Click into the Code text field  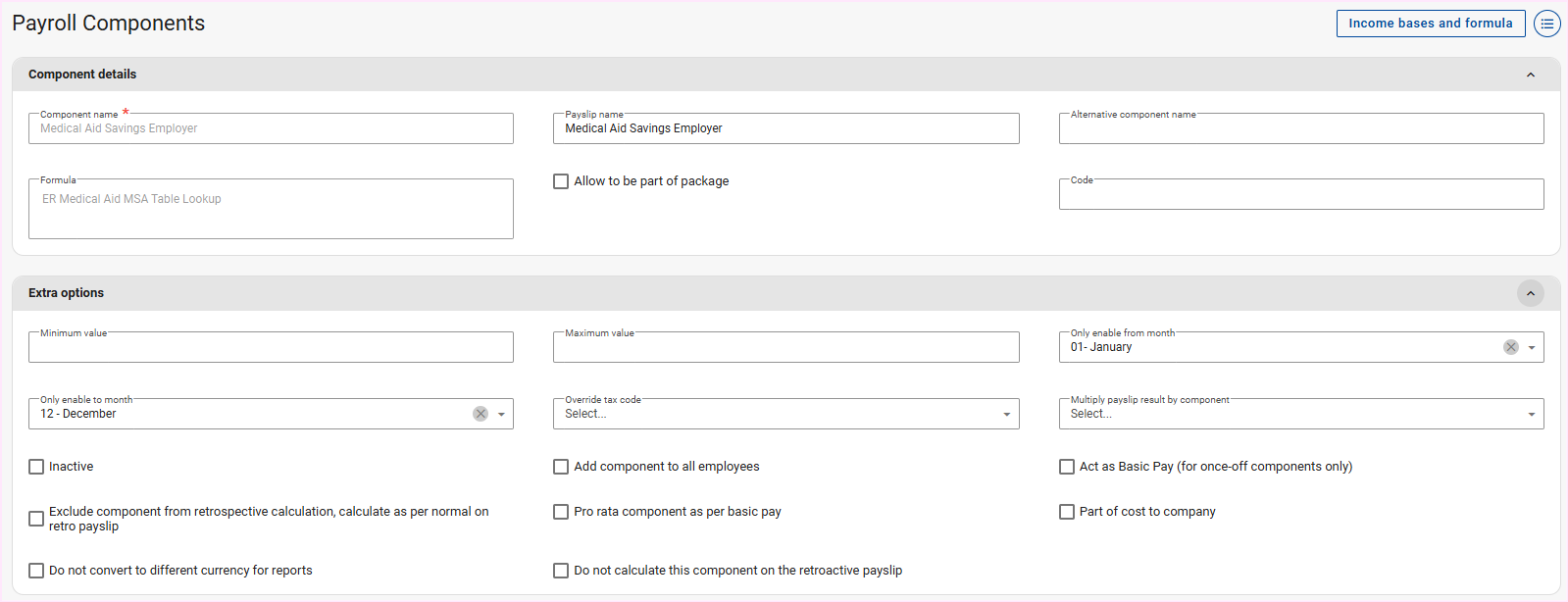coord(1300,194)
